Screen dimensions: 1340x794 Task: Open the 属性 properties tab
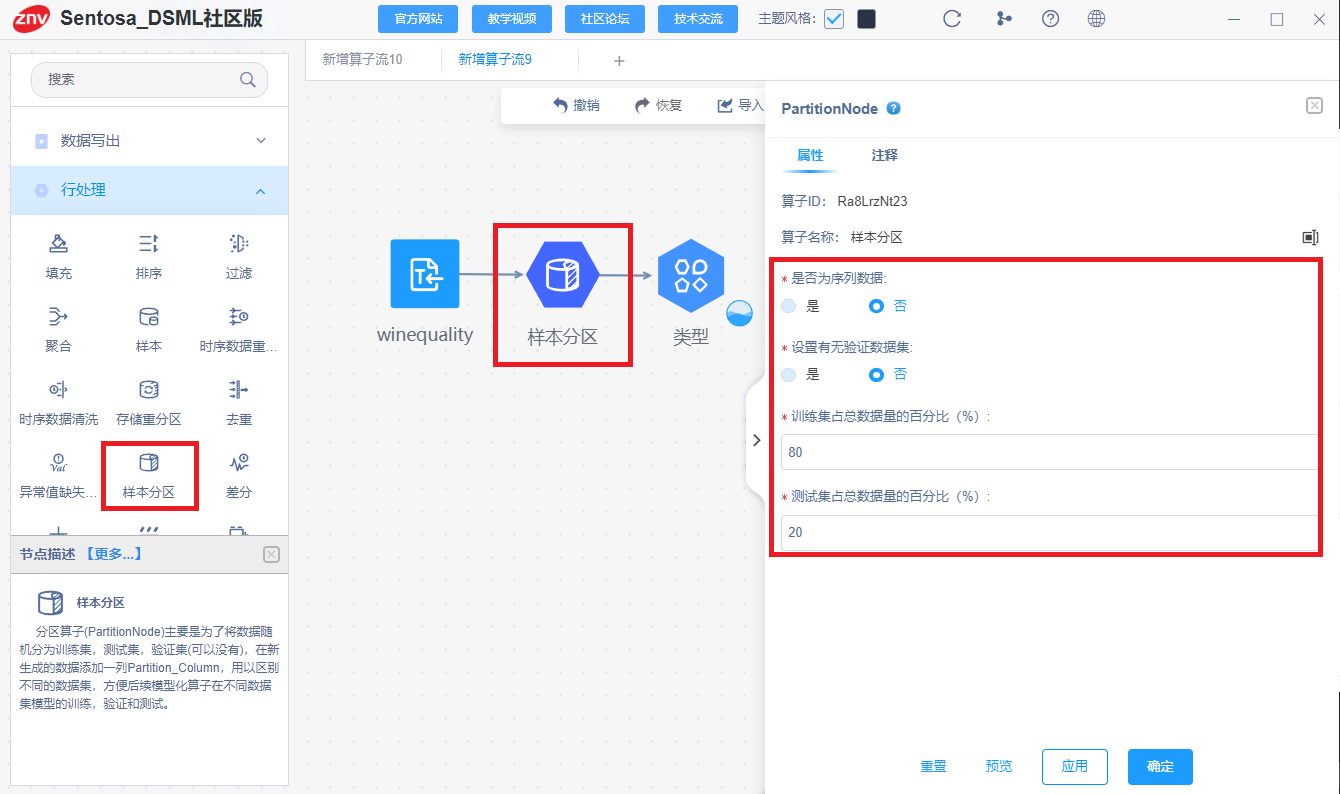tap(810, 155)
